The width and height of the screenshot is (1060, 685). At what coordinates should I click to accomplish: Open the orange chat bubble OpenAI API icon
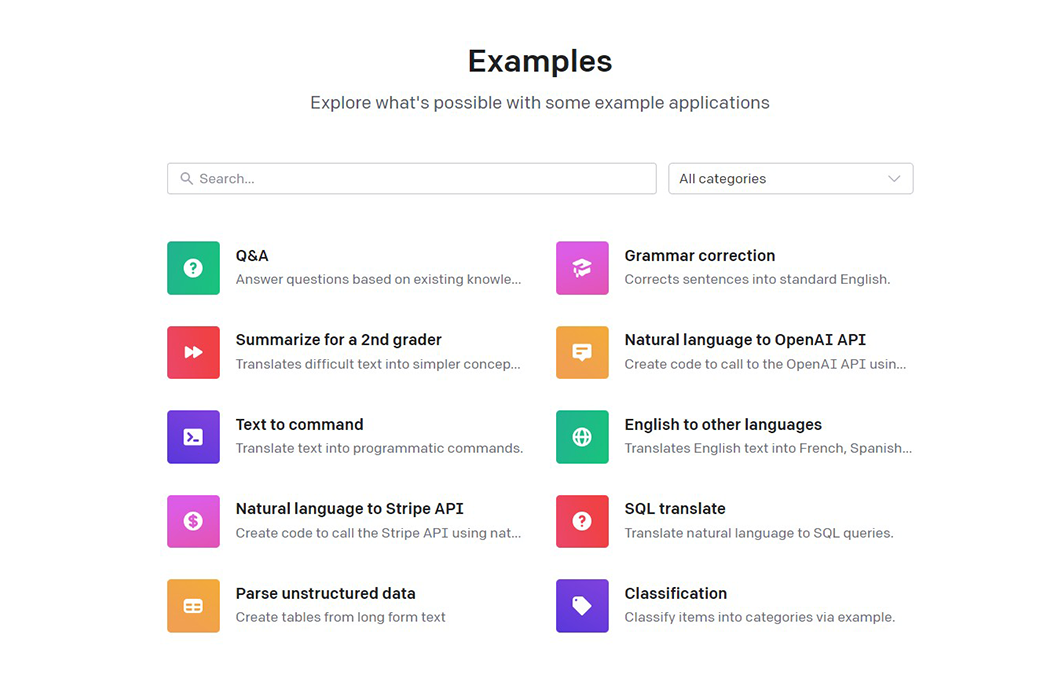click(582, 352)
